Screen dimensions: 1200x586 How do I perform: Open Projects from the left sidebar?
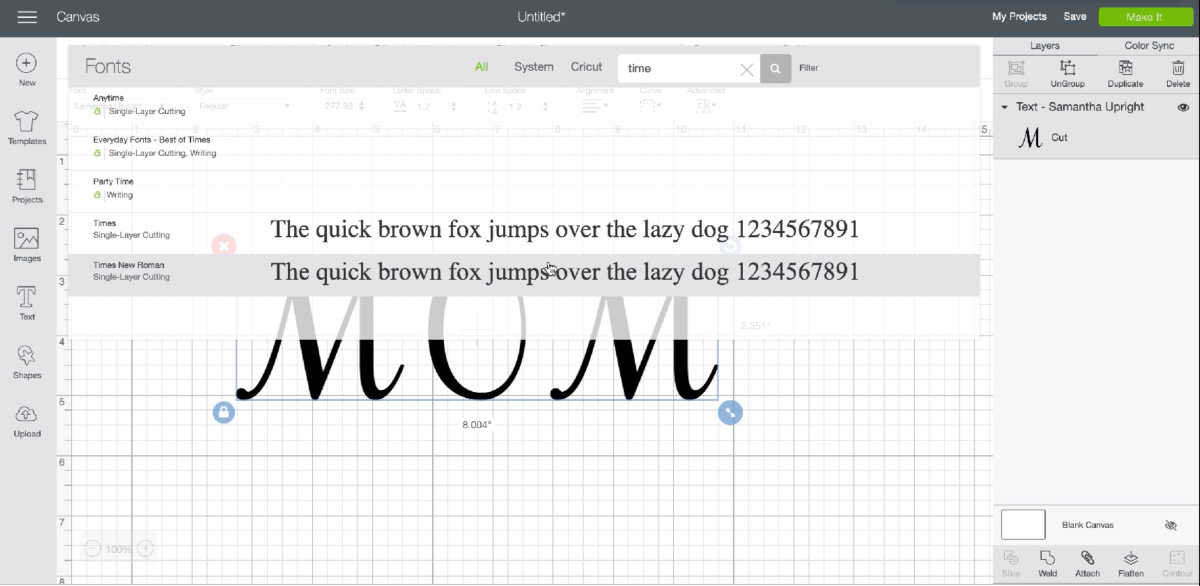pyautogui.click(x=27, y=186)
